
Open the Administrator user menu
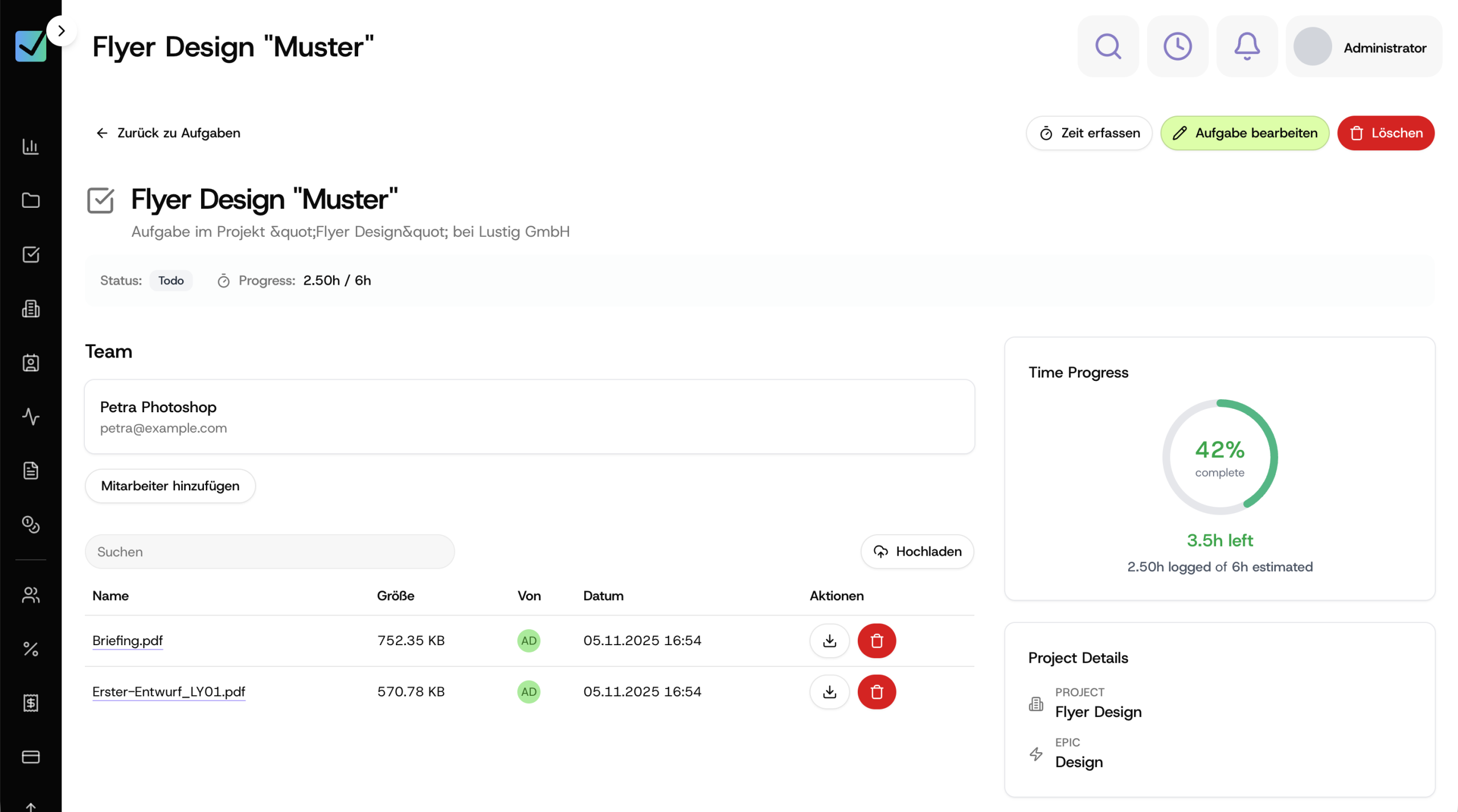pos(1363,47)
